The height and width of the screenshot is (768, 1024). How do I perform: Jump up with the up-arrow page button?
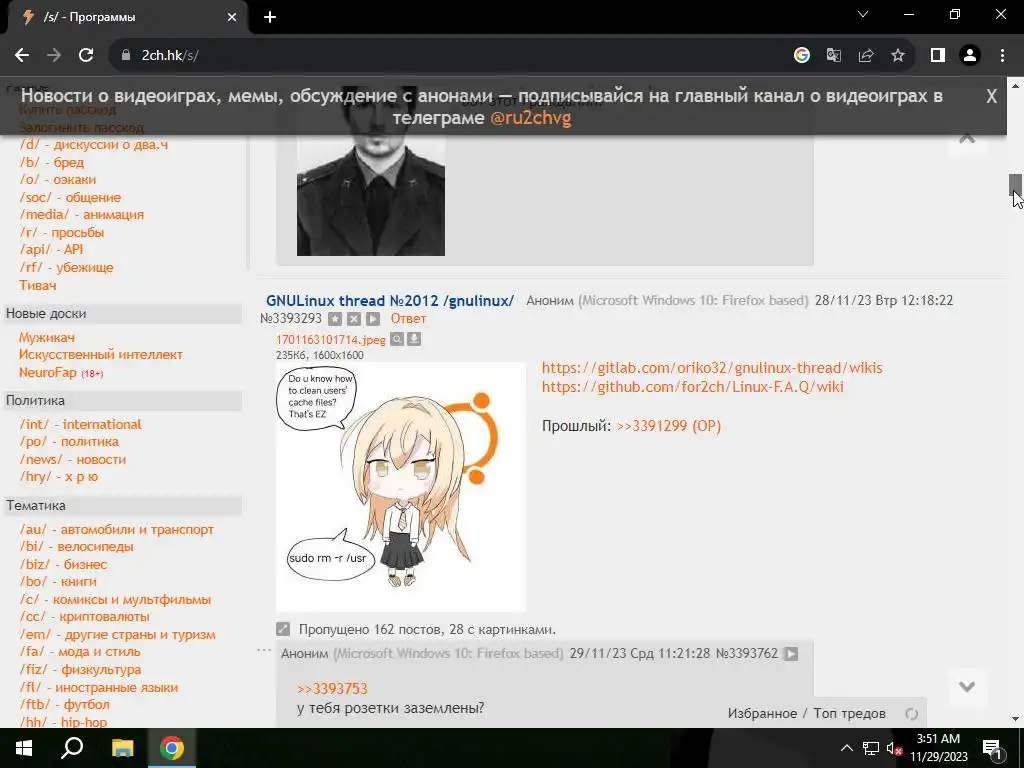coord(967,138)
